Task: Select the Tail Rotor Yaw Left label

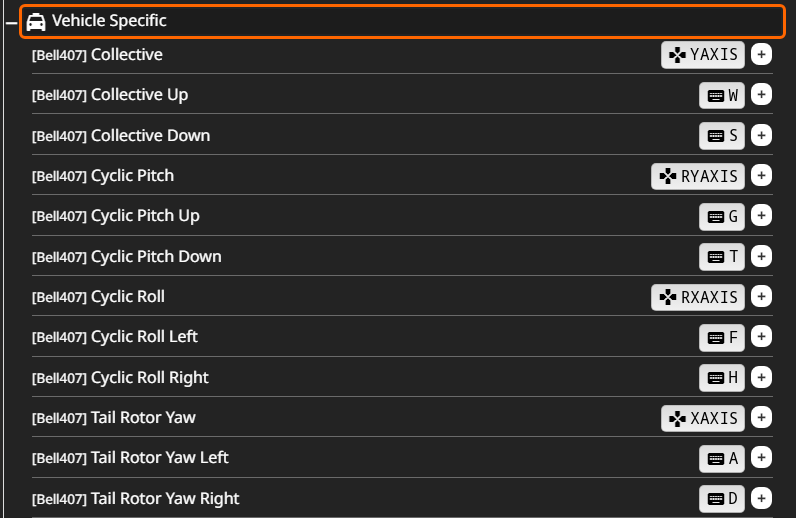Action: (159, 458)
